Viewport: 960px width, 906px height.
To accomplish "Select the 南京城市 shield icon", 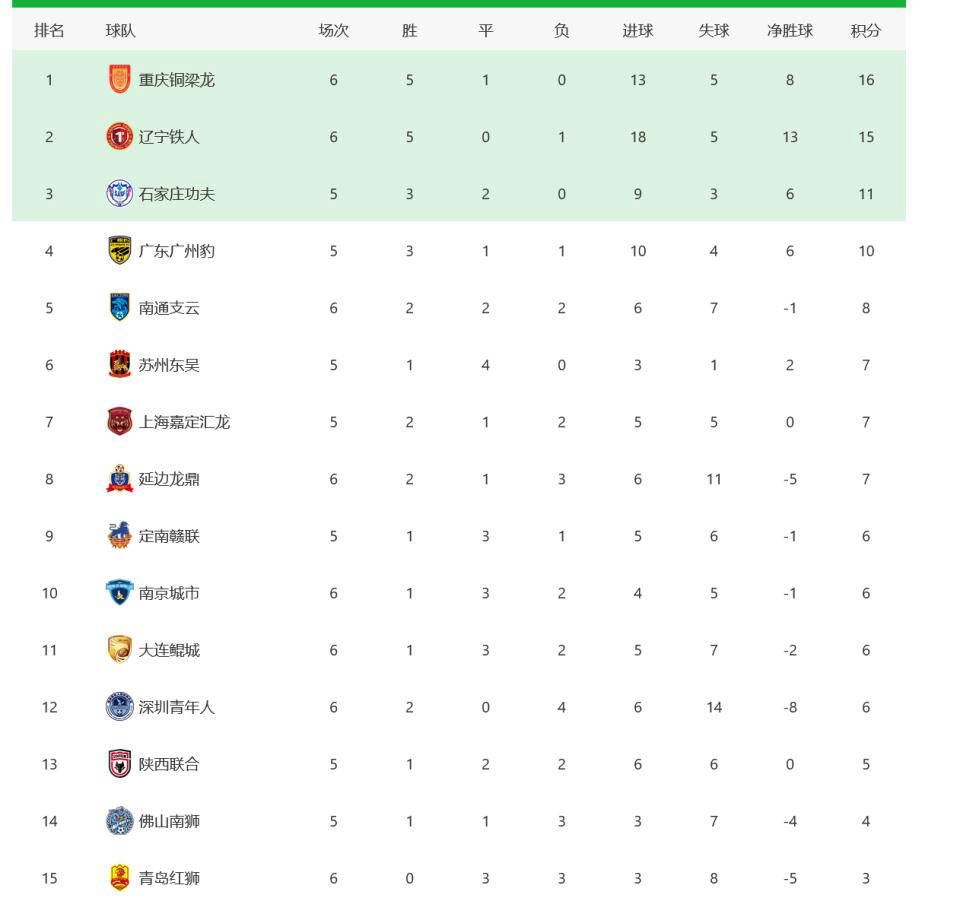I will tap(119, 593).
